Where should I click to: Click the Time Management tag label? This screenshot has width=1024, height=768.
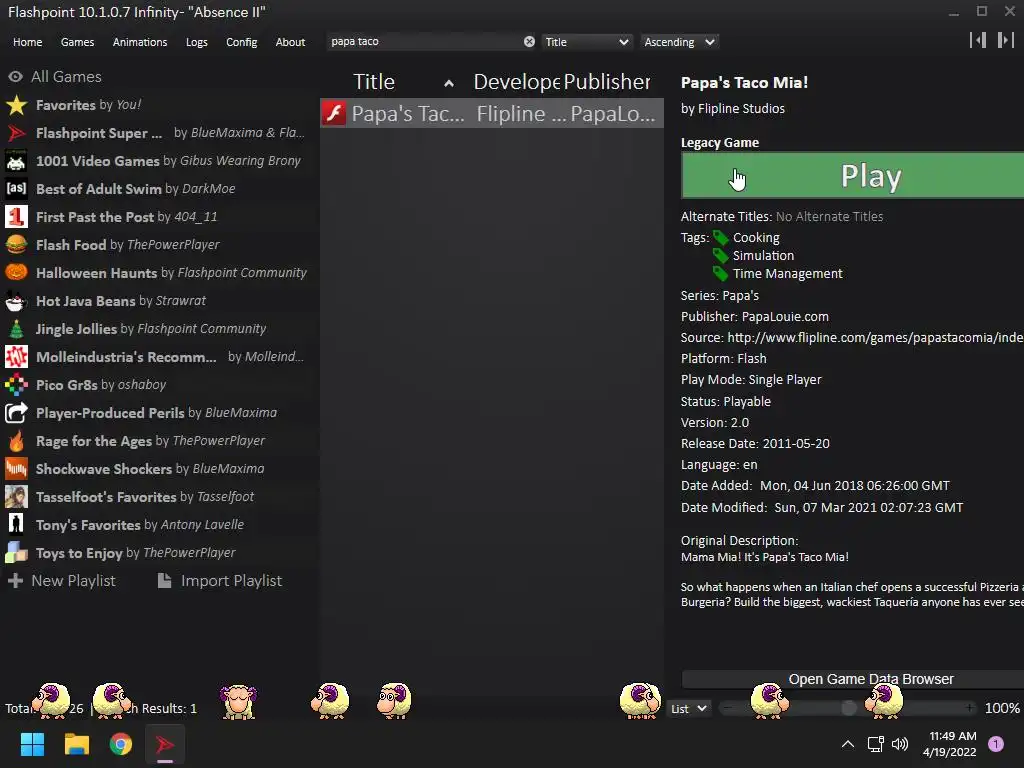pos(788,274)
